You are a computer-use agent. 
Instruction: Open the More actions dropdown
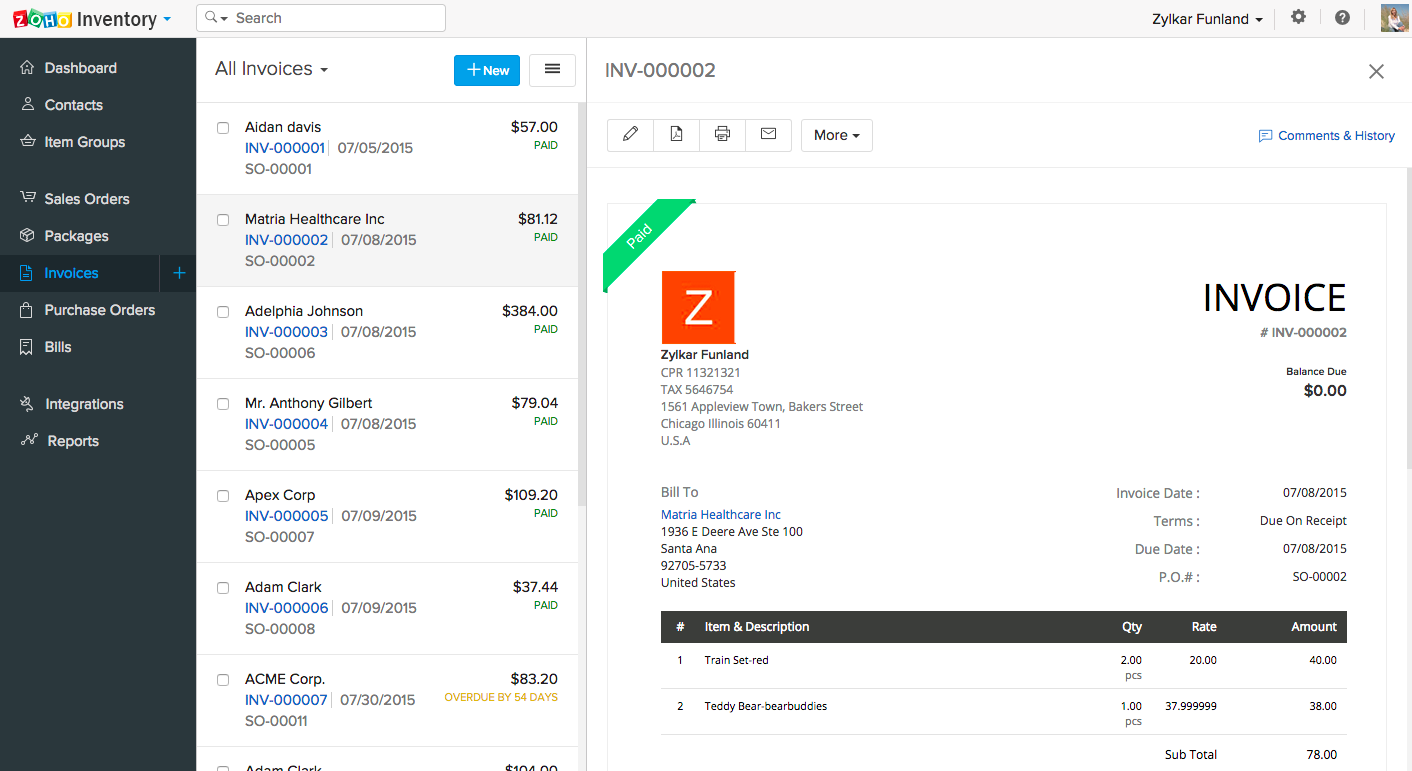click(x=837, y=135)
